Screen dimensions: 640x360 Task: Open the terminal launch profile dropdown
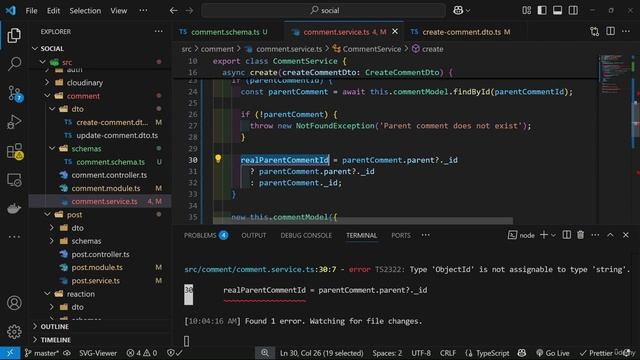coord(553,235)
